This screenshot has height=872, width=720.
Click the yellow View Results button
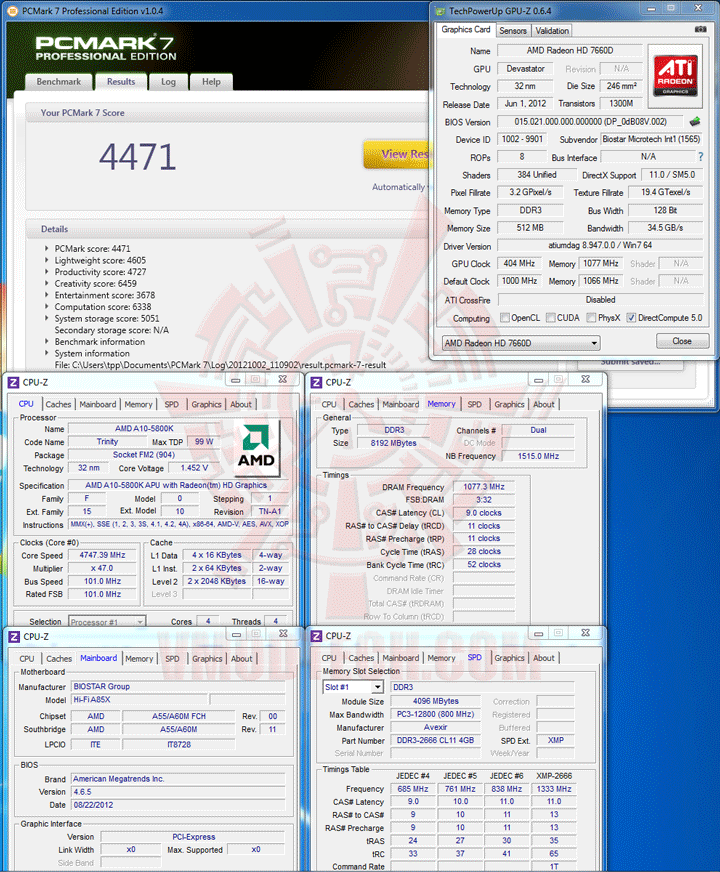click(397, 154)
